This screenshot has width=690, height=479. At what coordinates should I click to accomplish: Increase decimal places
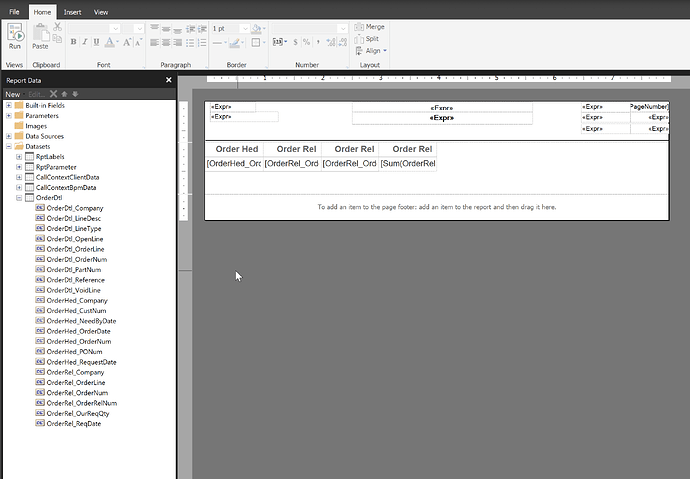330,42
